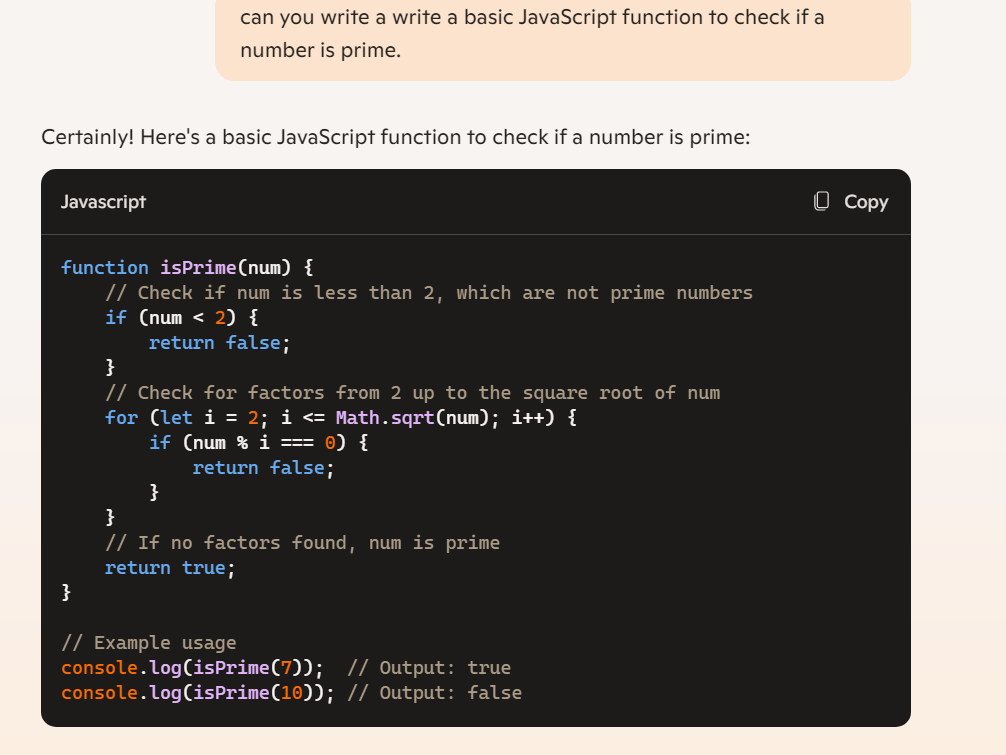Click the copy clipboard icon in code header
The height and width of the screenshot is (755, 1006).
(x=822, y=201)
